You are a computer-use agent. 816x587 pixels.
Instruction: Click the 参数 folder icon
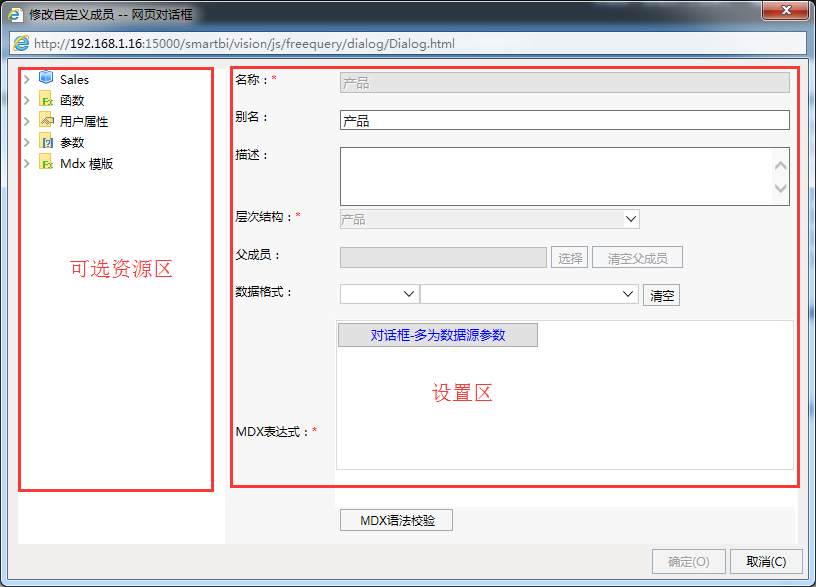pyautogui.click(x=46, y=142)
